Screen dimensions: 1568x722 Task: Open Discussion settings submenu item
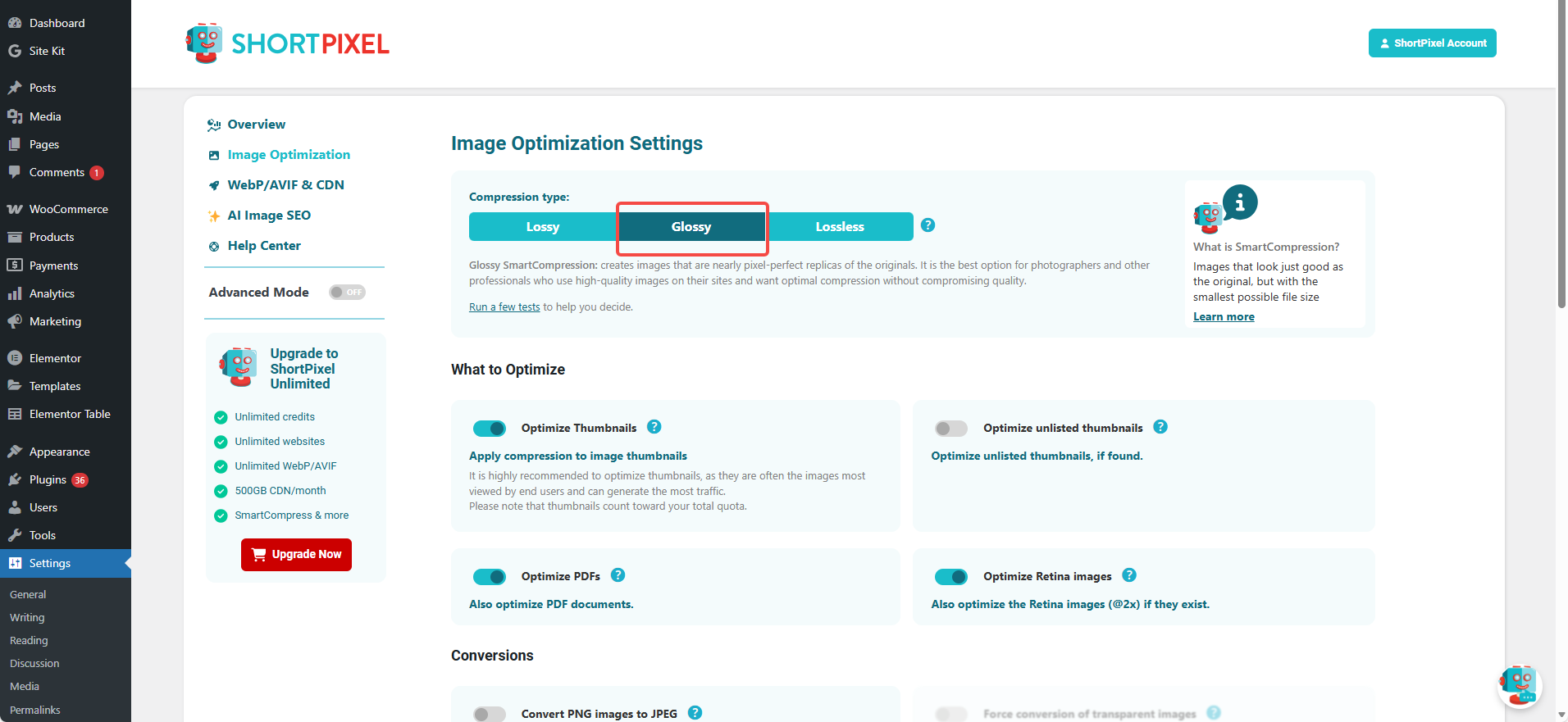[34, 663]
